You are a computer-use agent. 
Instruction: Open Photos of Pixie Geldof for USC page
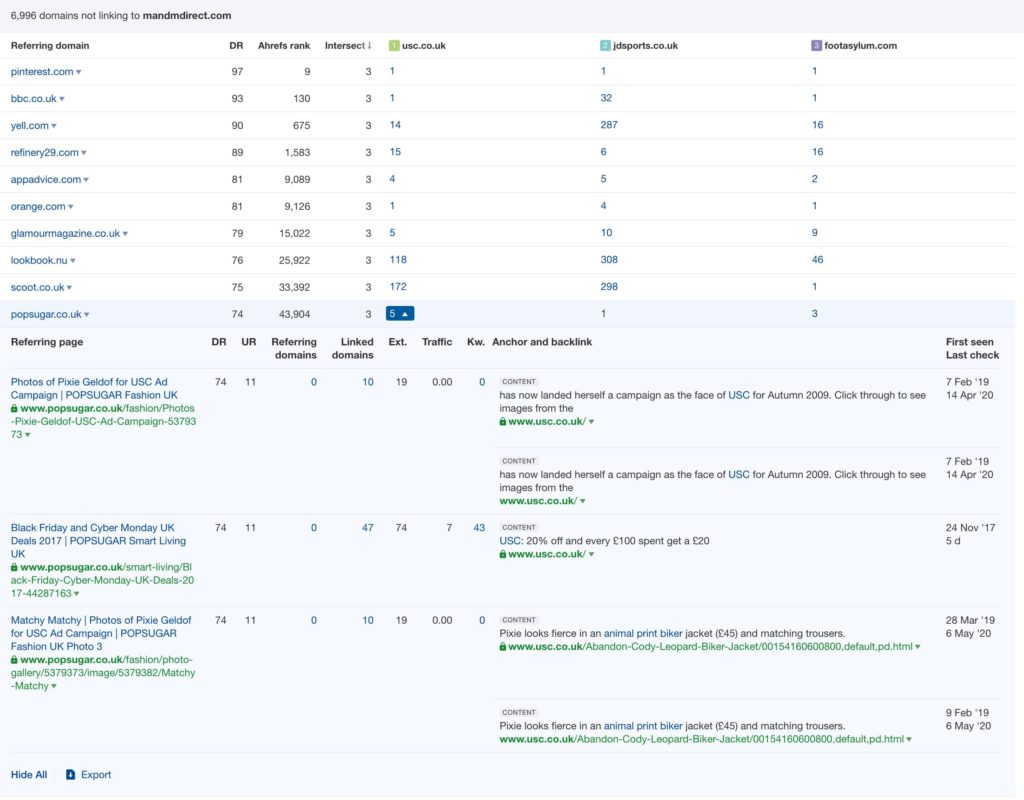pyautogui.click(x=94, y=389)
